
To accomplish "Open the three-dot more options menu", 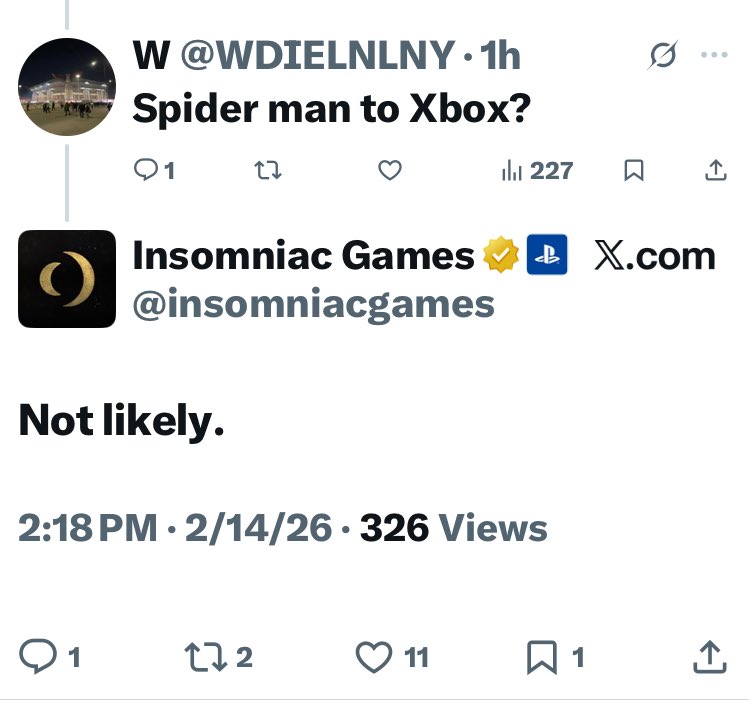I will coord(714,56).
